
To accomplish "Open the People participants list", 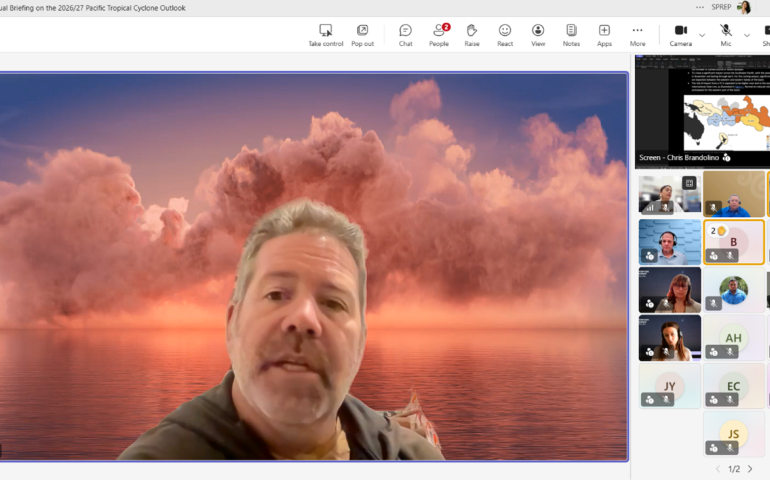I will tap(439, 35).
